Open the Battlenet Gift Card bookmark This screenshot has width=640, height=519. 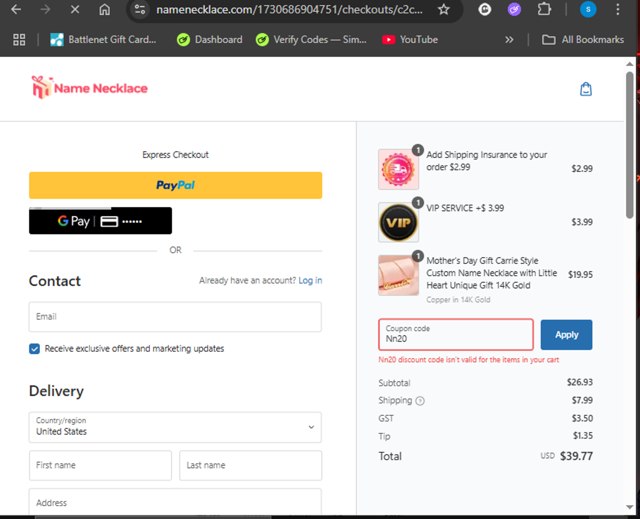[103, 40]
